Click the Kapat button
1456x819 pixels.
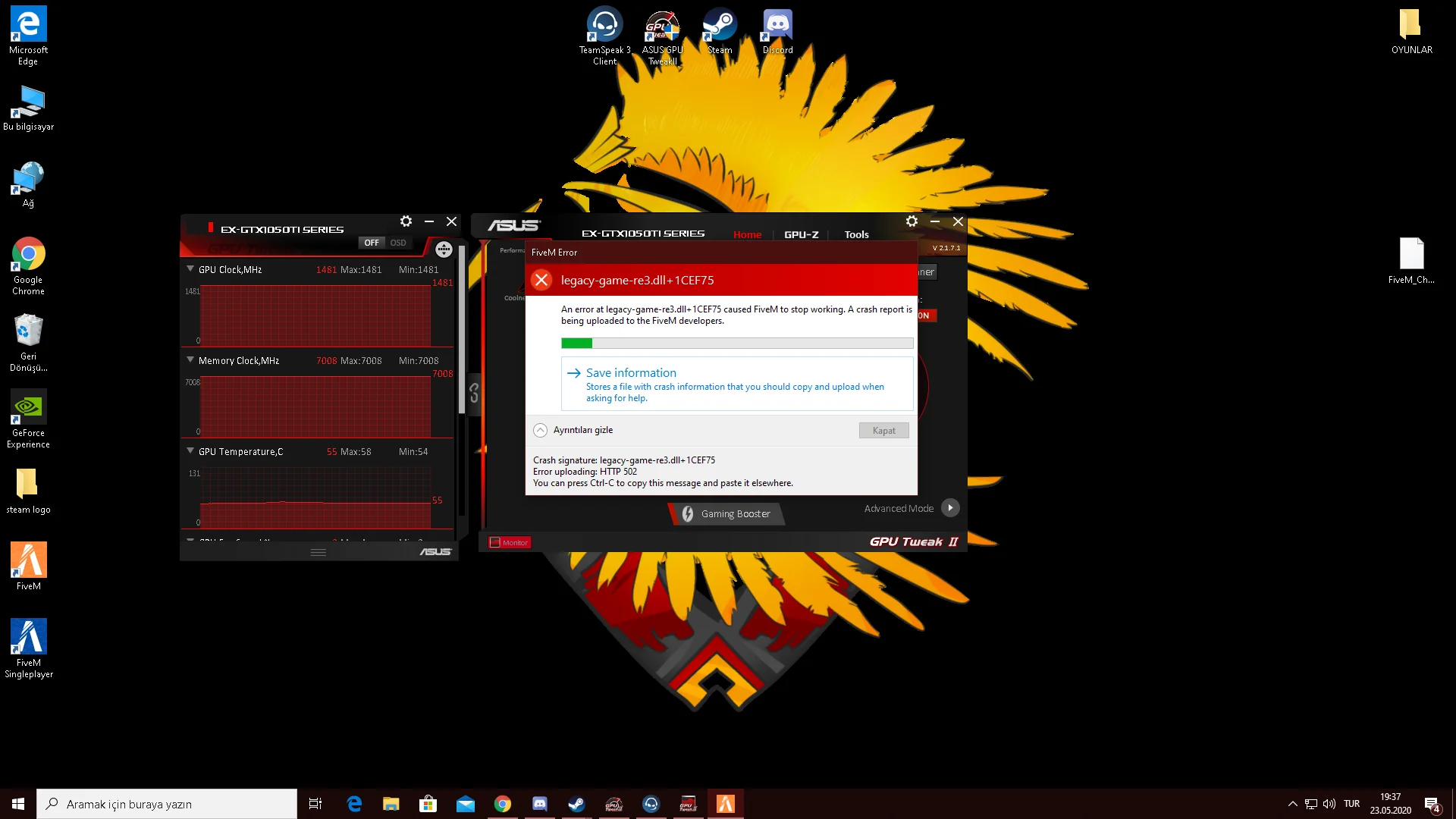(883, 431)
